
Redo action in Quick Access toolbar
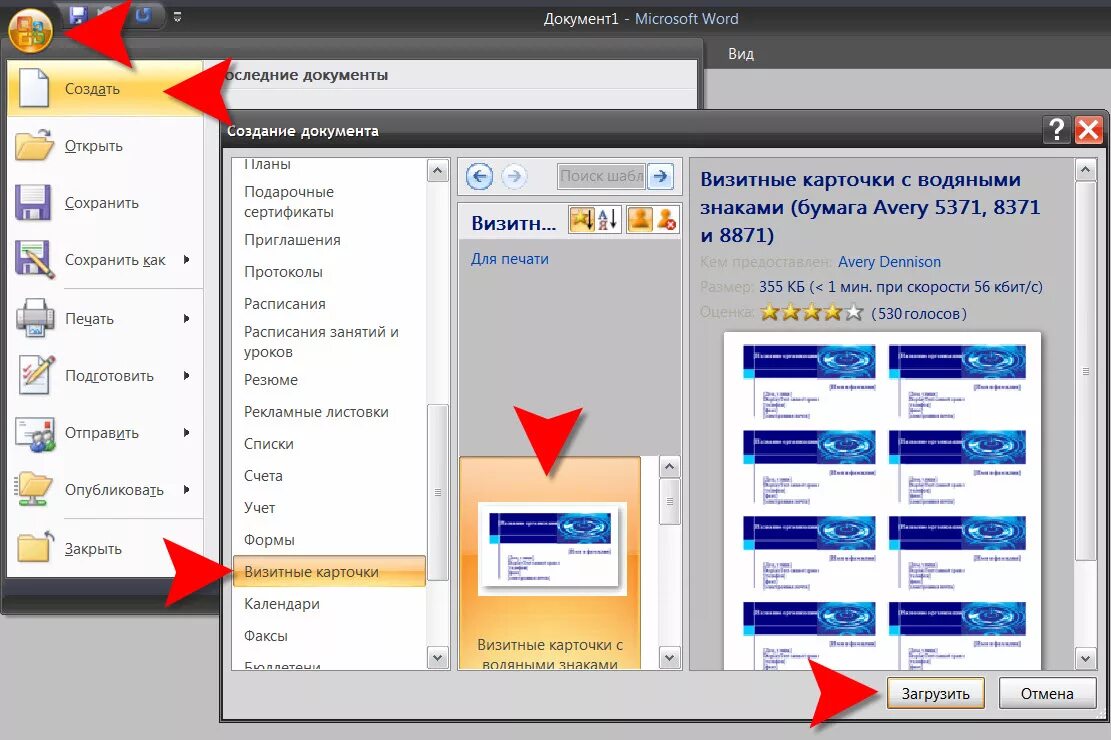[x=143, y=14]
